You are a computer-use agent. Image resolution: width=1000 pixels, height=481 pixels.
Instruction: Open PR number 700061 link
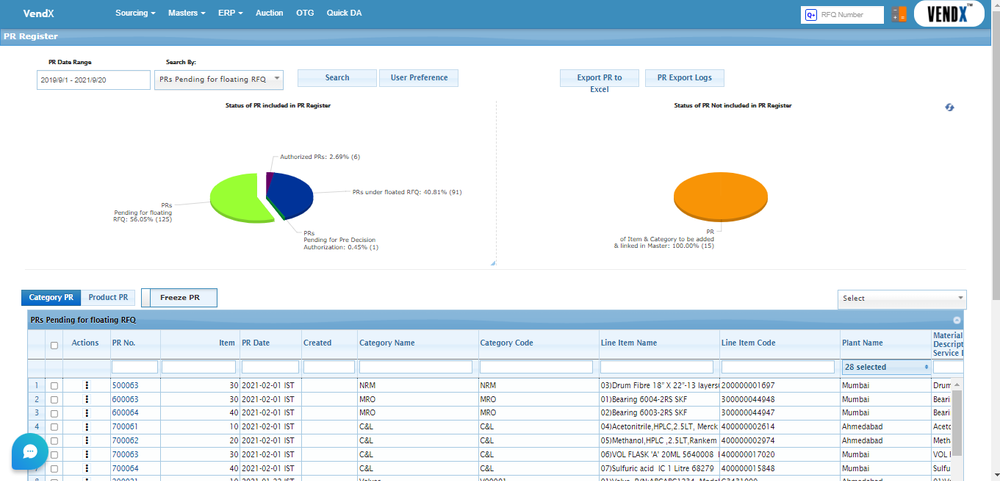click(125, 427)
